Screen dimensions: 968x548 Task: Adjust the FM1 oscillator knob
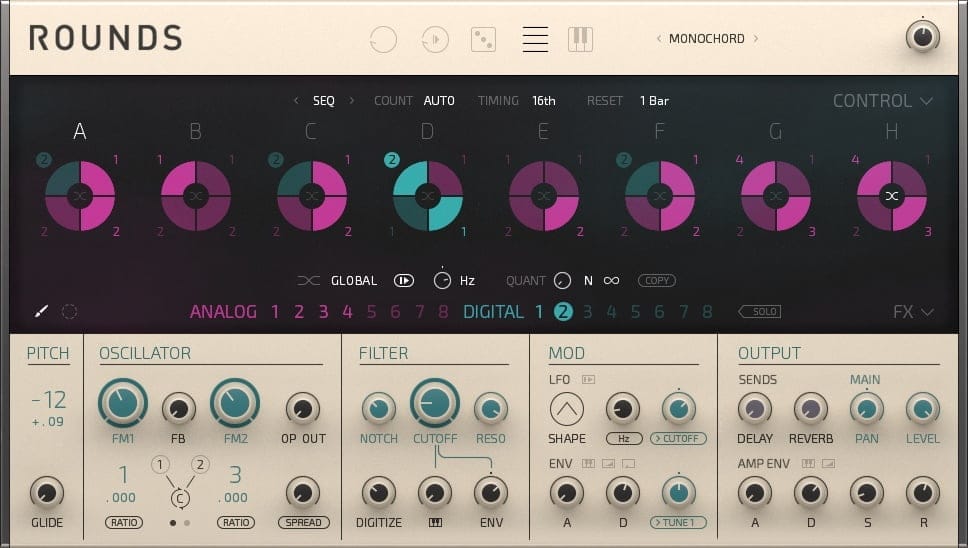pyautogui.click(x=123, y=403)
